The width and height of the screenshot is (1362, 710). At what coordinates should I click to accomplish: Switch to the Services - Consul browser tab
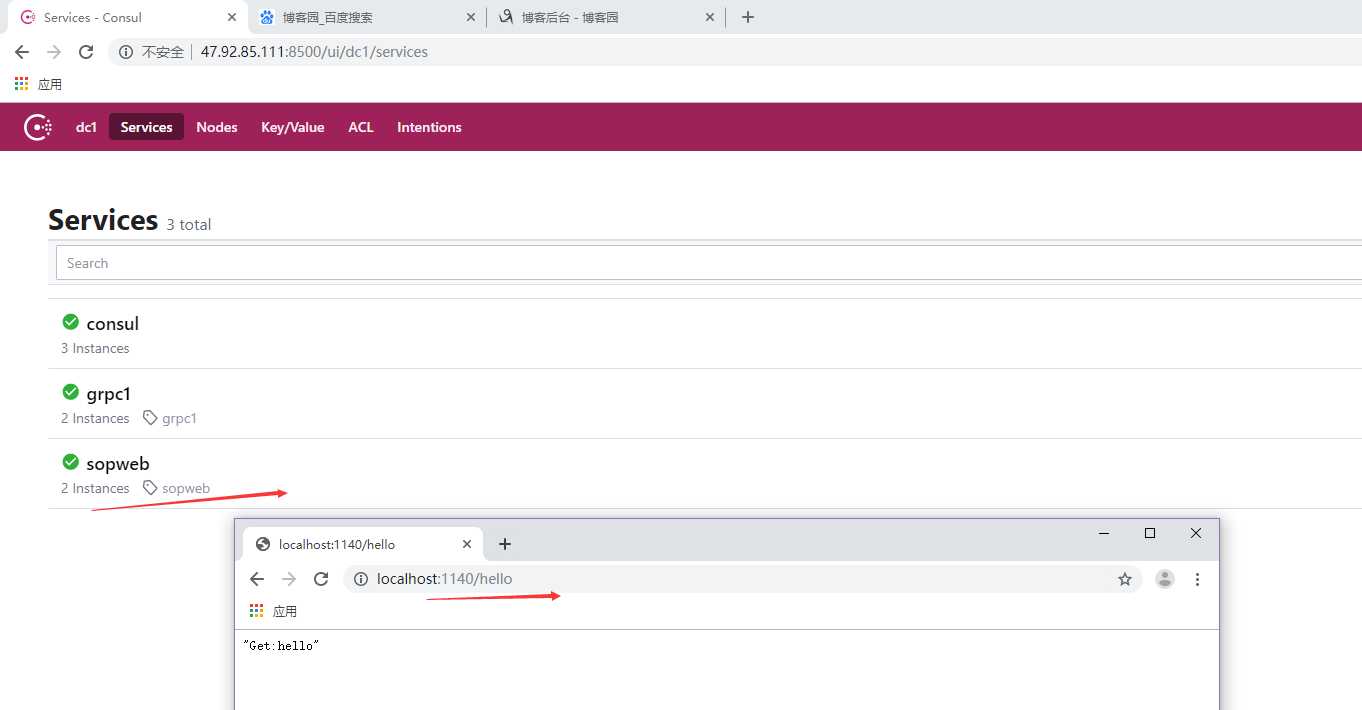(x=125, y=17)
